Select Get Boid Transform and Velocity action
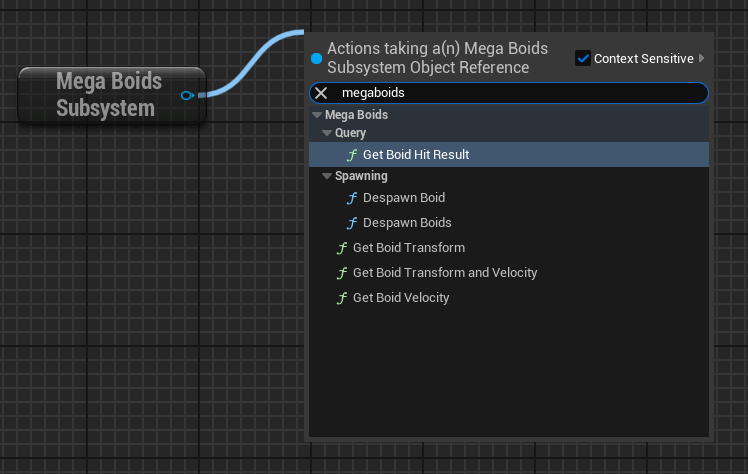This screenshot has height=474, width=748. point(445,273)
